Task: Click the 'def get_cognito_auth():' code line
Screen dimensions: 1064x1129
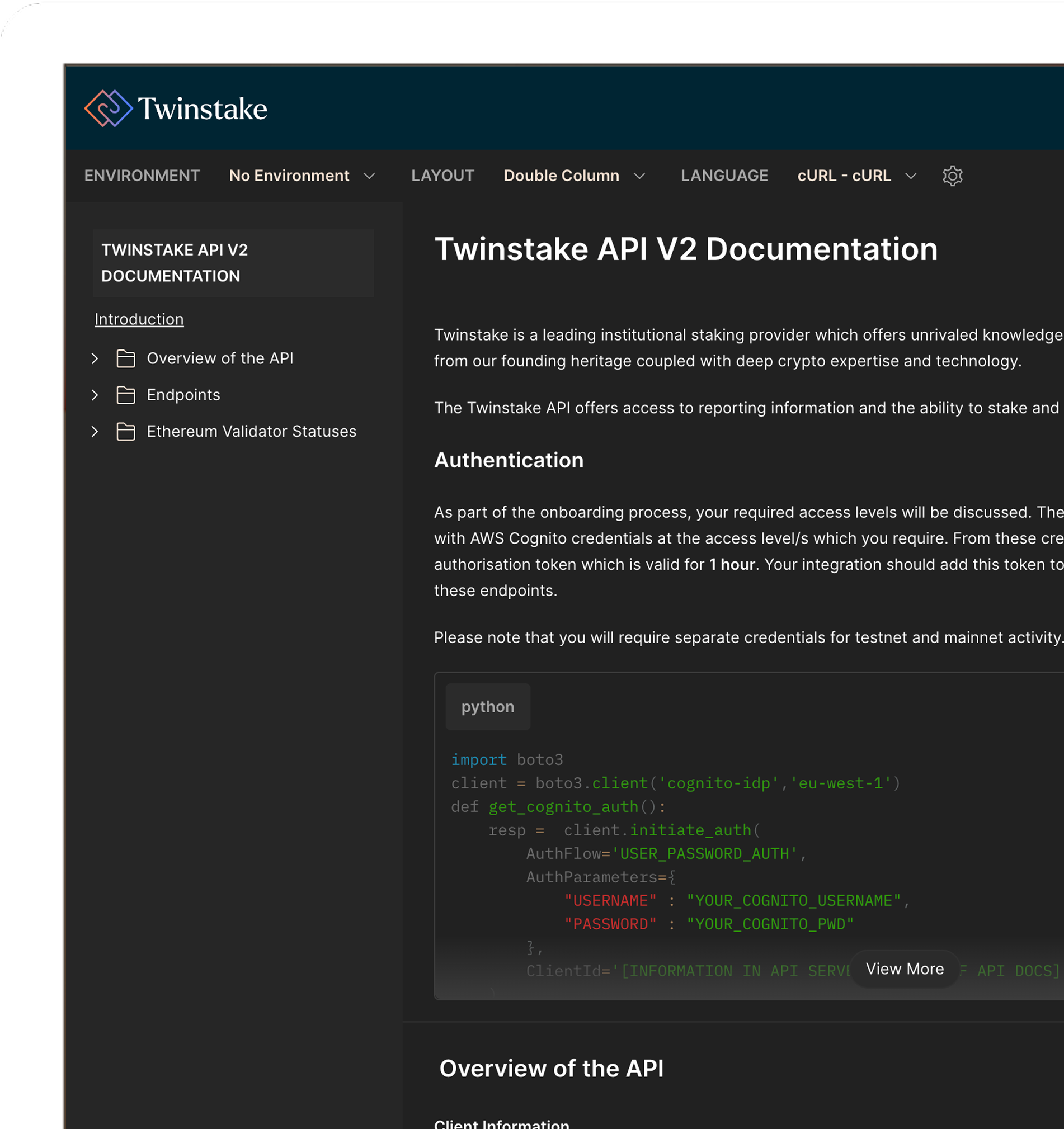Action: click(558, 807)
